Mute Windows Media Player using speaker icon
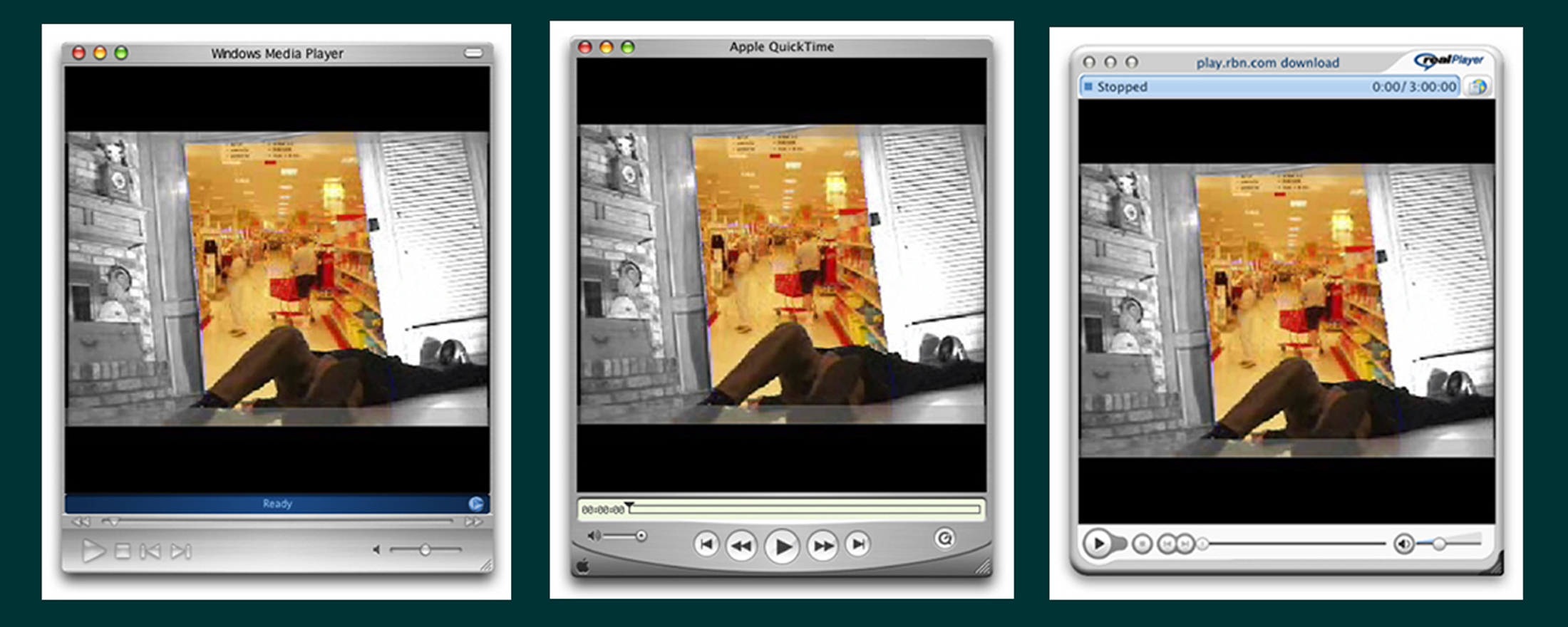1568x627 pixels. (376, 549)
